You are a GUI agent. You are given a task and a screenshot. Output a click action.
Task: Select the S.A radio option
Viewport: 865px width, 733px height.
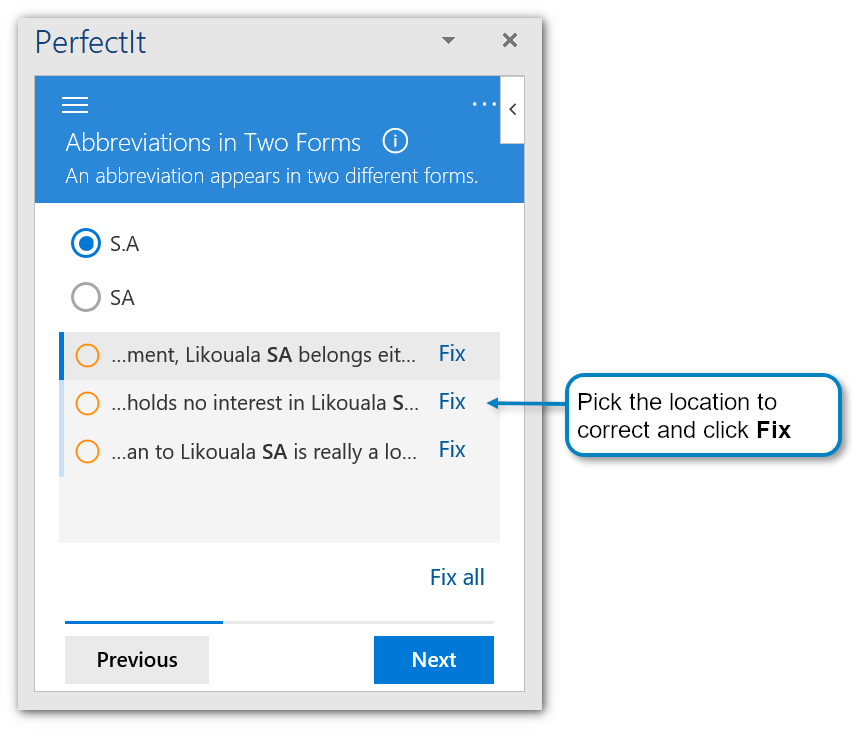click(x=87, y=243)
